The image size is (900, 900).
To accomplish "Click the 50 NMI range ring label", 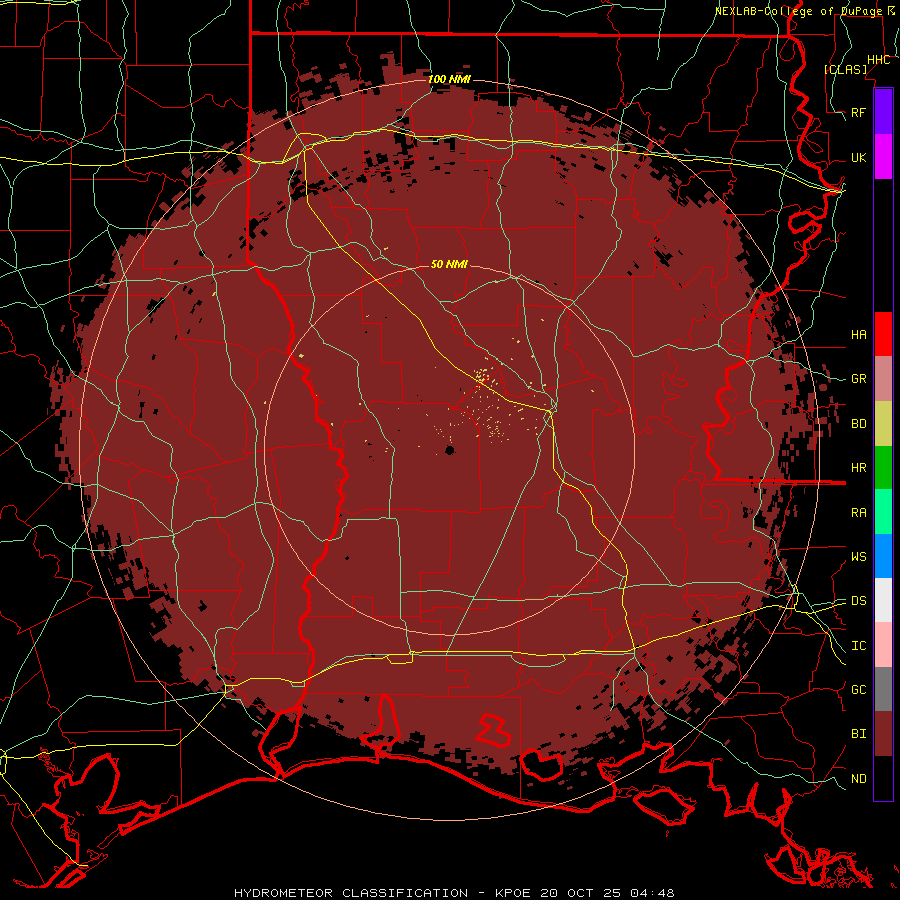I will [x=449, y=264].
